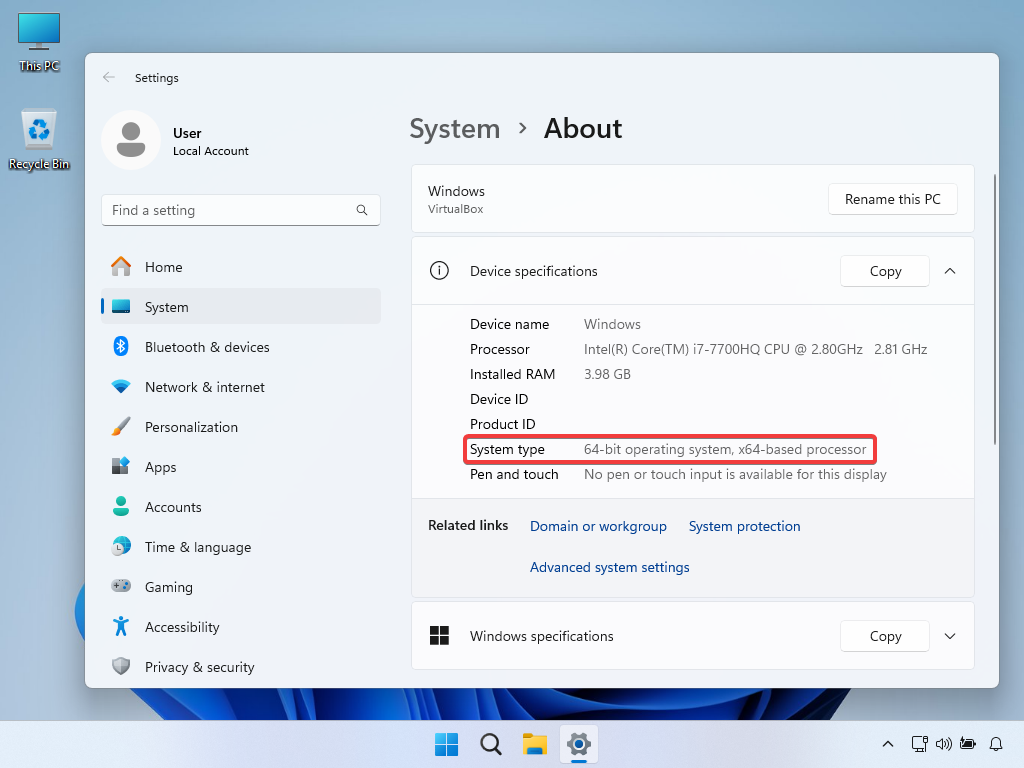Screen dimensions: 1024x768
Task: Open File Explorer from the taskbar
Action: (x=535, y=744)
